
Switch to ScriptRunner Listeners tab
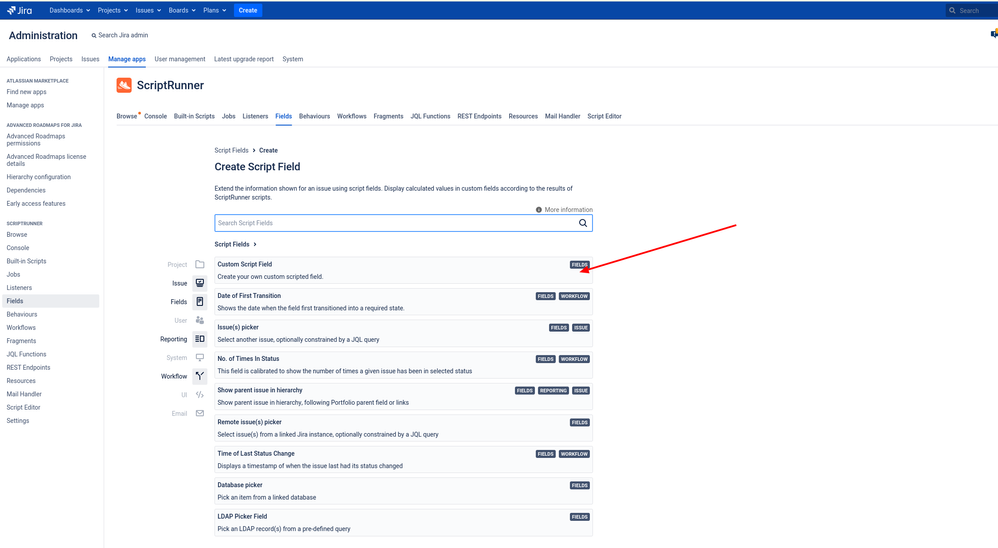click(255, 116)
